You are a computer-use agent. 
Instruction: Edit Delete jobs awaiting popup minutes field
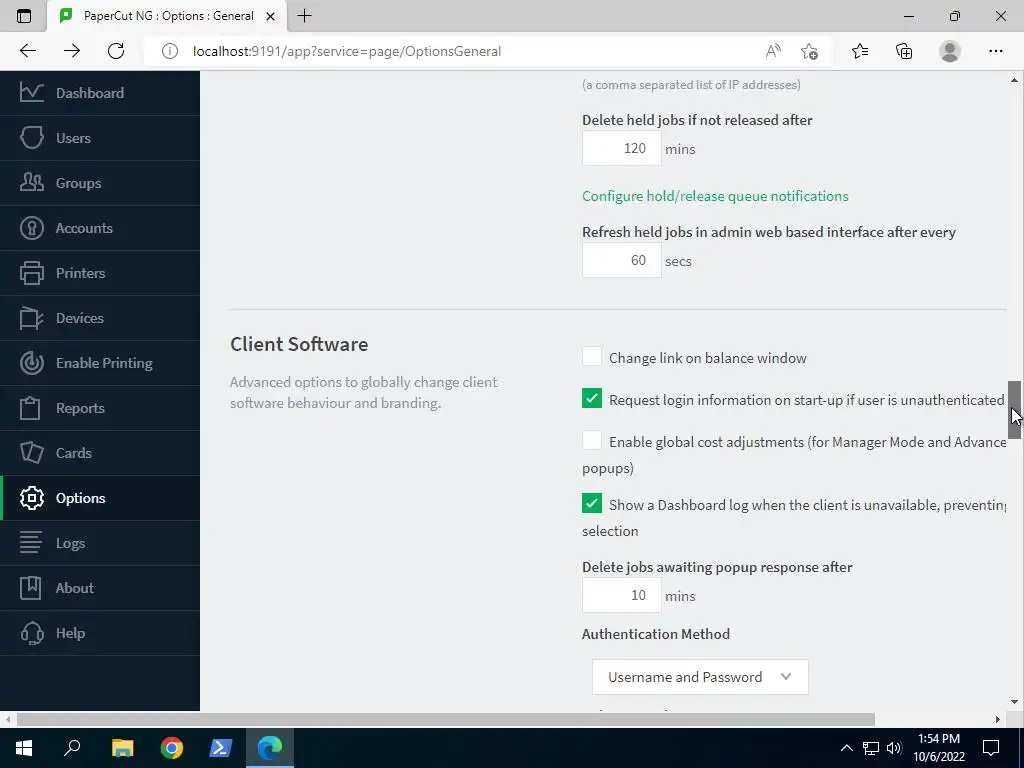click(622, 595)
